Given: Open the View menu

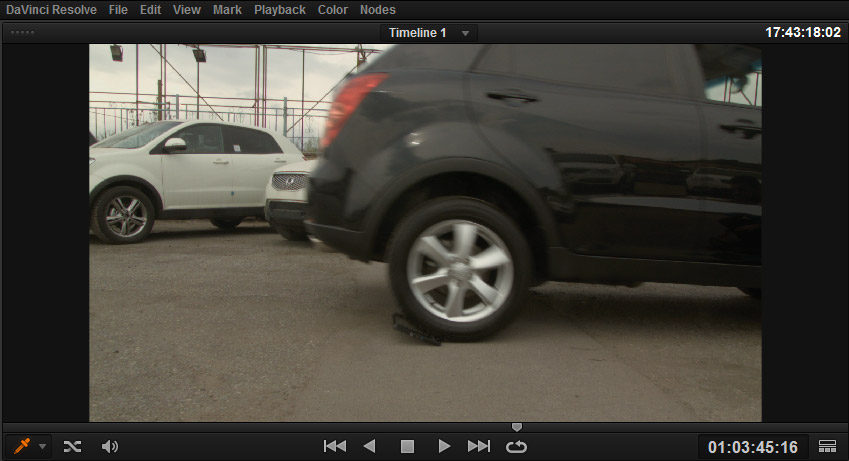Looking at the screenshot, I should [x=187, y=10].
